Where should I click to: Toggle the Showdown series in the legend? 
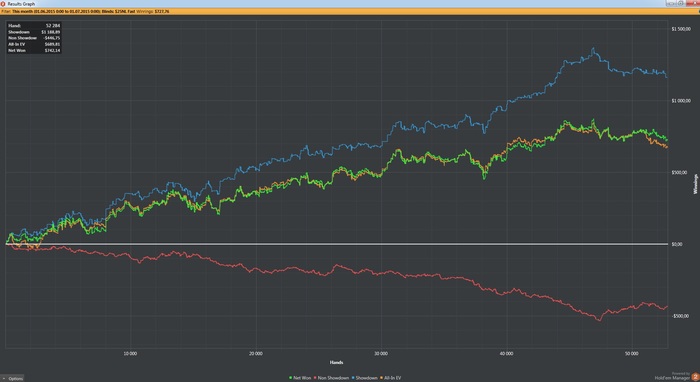pyautogui.click(x=364, y=378)
